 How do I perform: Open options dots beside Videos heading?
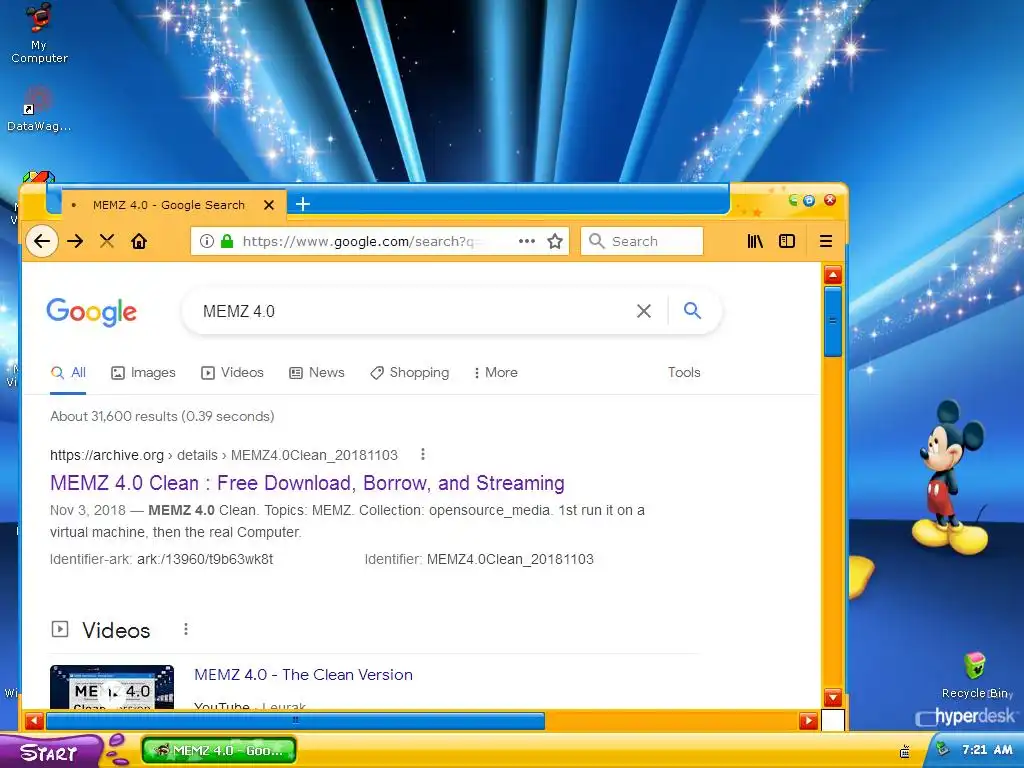click(x=185, y=629)
